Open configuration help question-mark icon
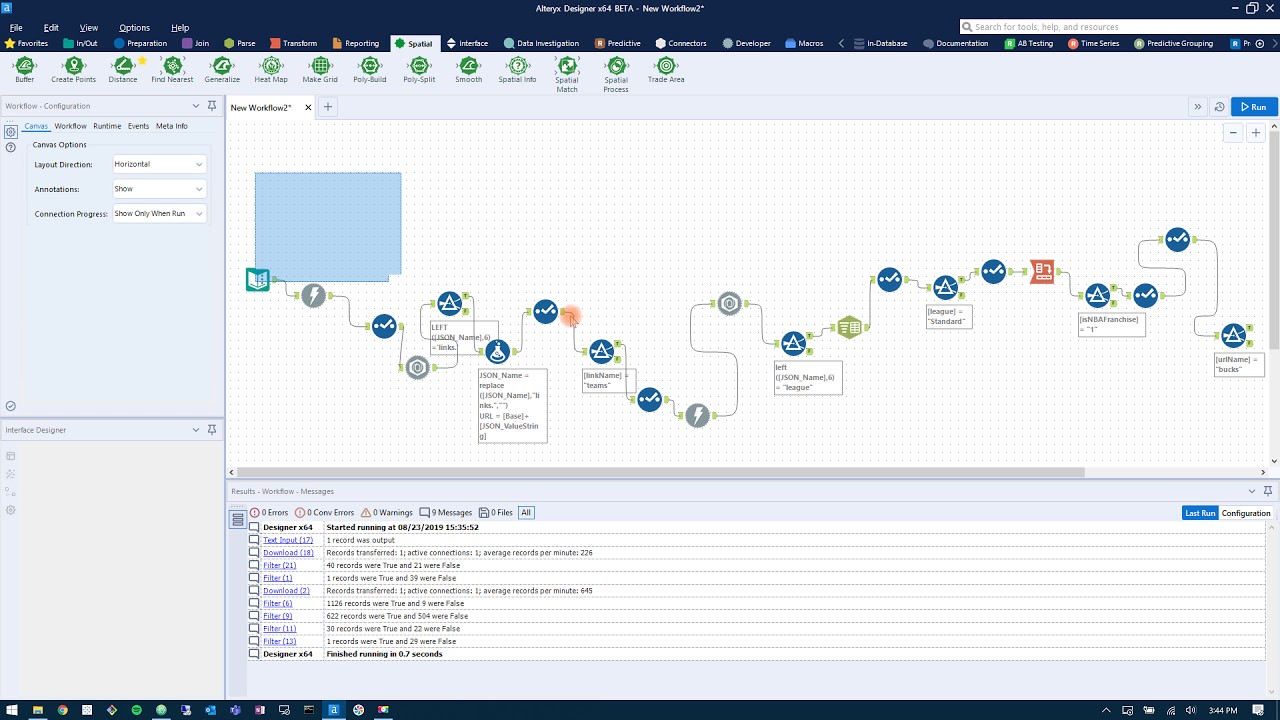The image size is (1280, 720). [x=11, y=147]
